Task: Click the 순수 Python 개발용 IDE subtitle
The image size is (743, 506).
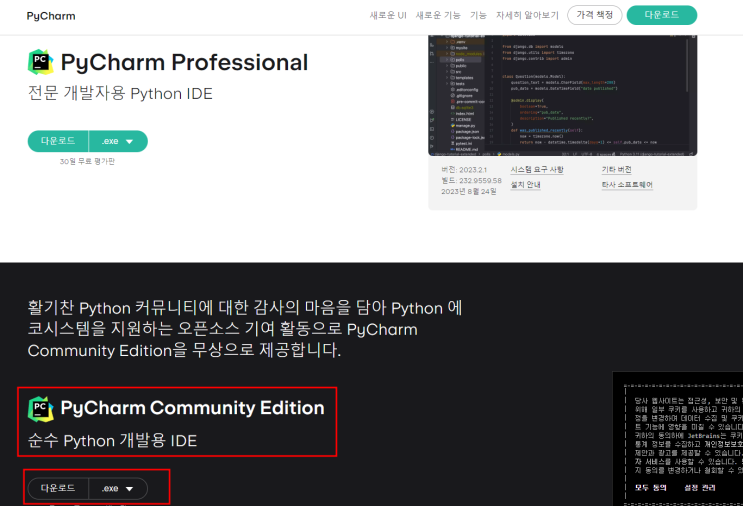Action: [x=112, y=441]
